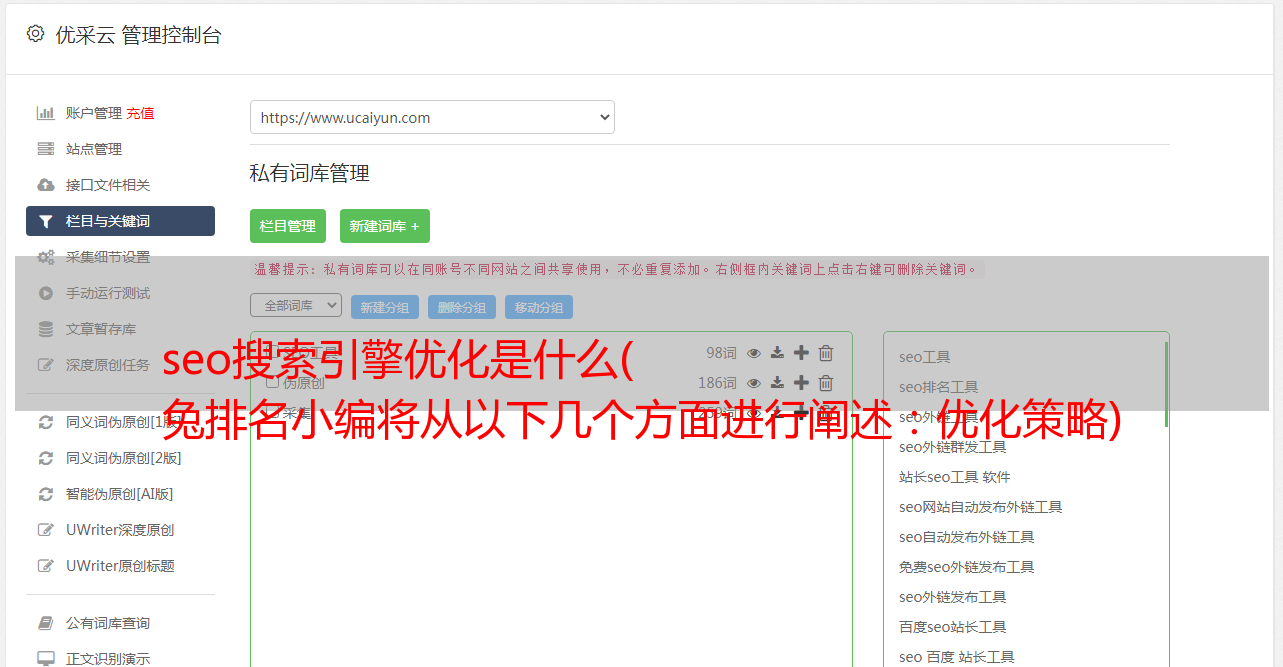Open 账户管理 in the sidebar
Viewport: 1283px width, 667px height.
tap(94, 113)
